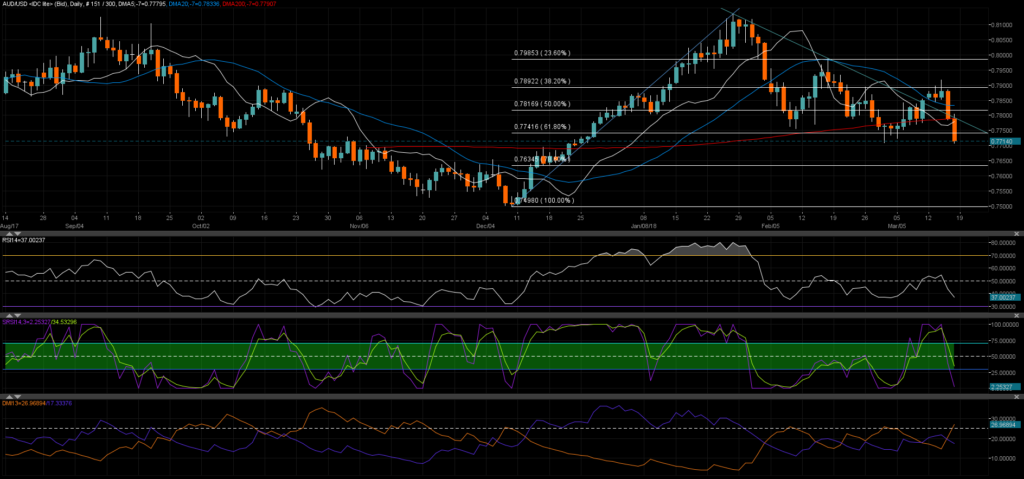Click the Dec/04 date axis label
1024x479 pixels.
click(485, 226)
